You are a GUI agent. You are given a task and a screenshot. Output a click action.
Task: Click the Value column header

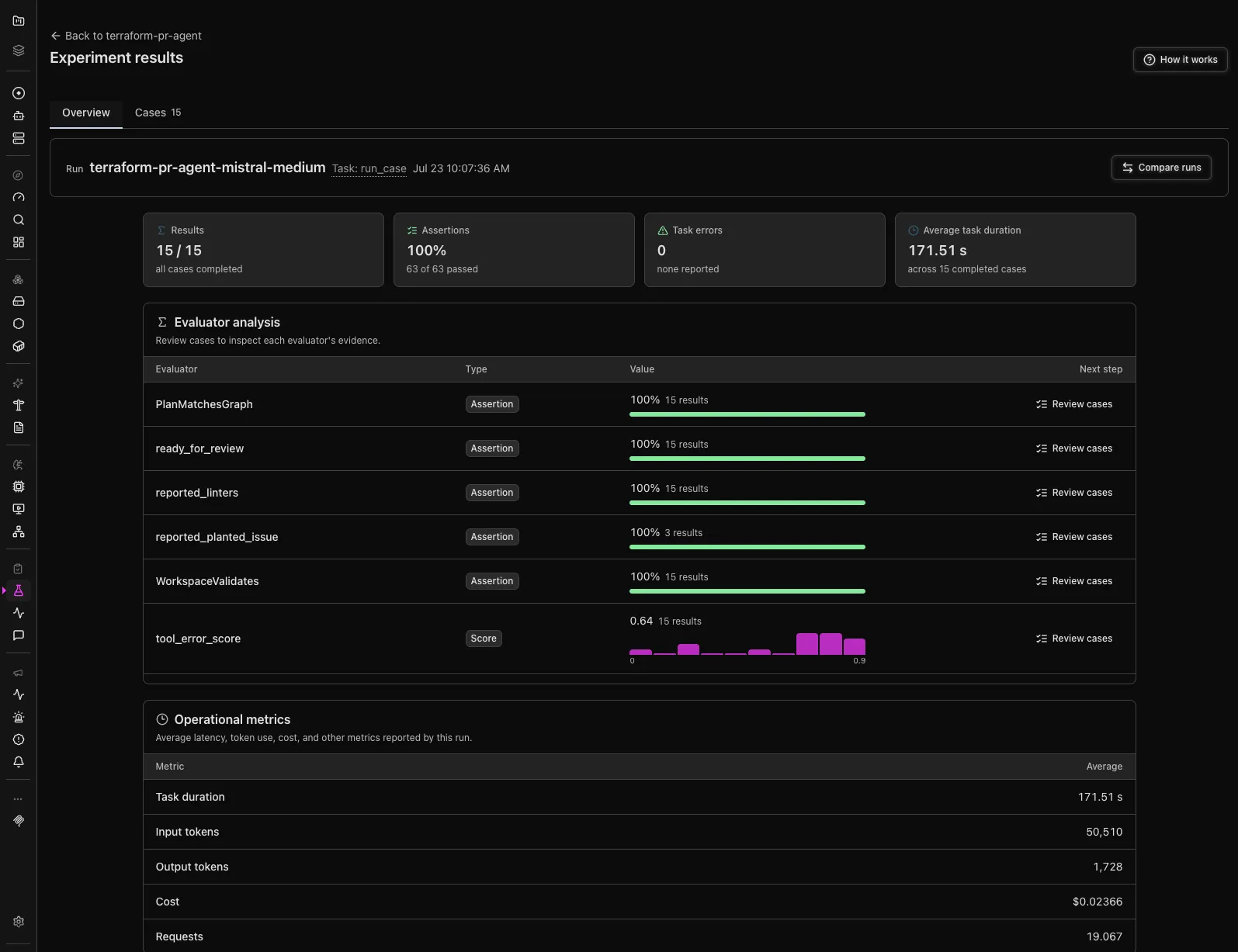point(642,369)
